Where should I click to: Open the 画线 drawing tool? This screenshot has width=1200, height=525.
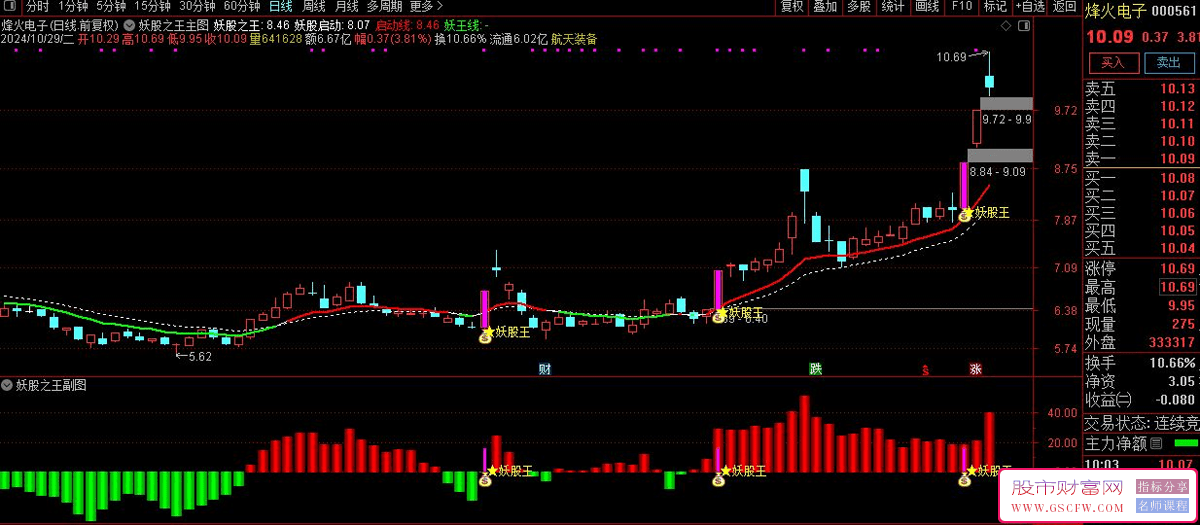click(927, 6)
